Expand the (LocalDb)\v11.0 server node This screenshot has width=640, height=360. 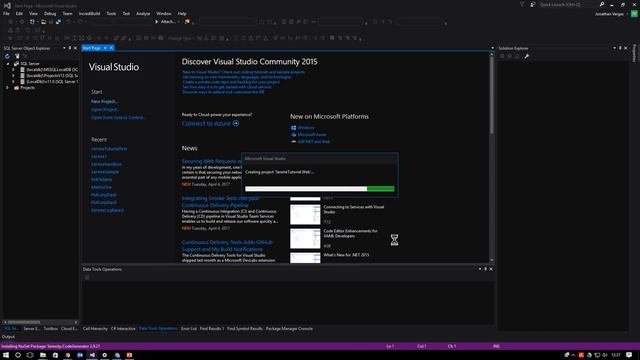point(13,82)
